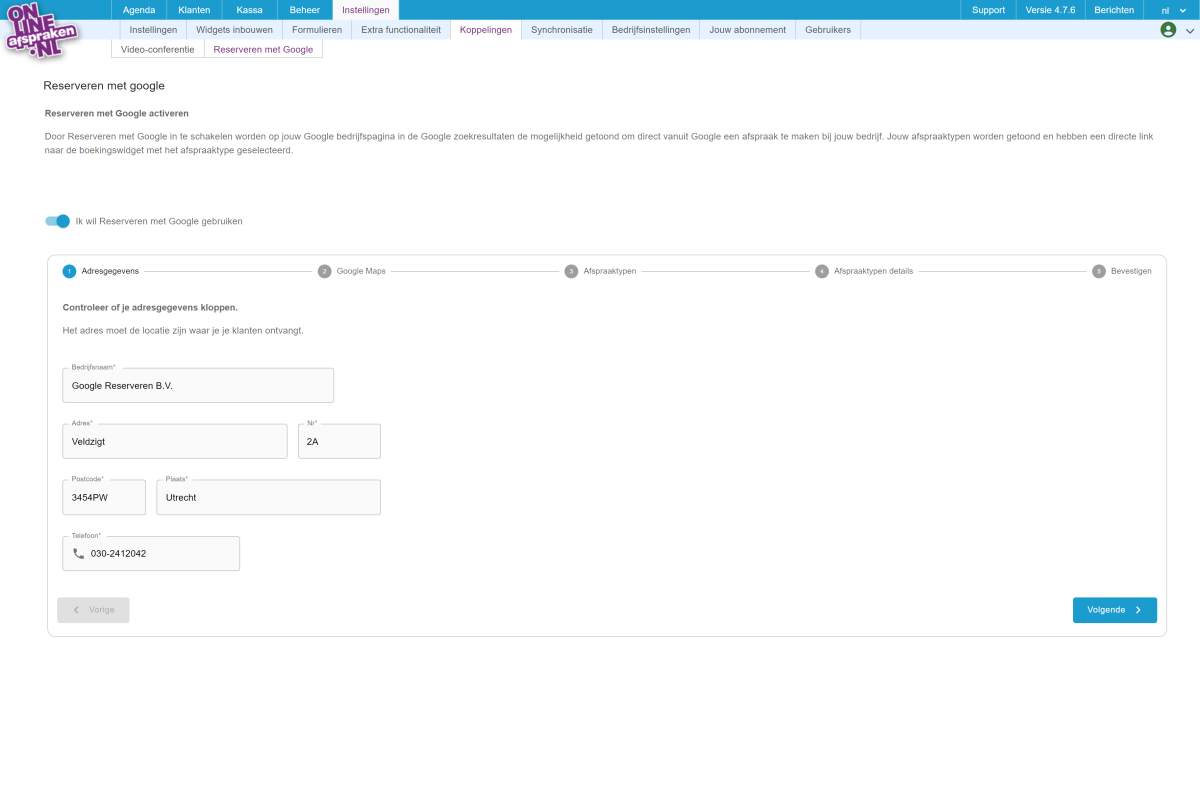Select Reserveren met Google tab
The width and height of the screenshot is (1200, 806).
click(x=263, y=49)
